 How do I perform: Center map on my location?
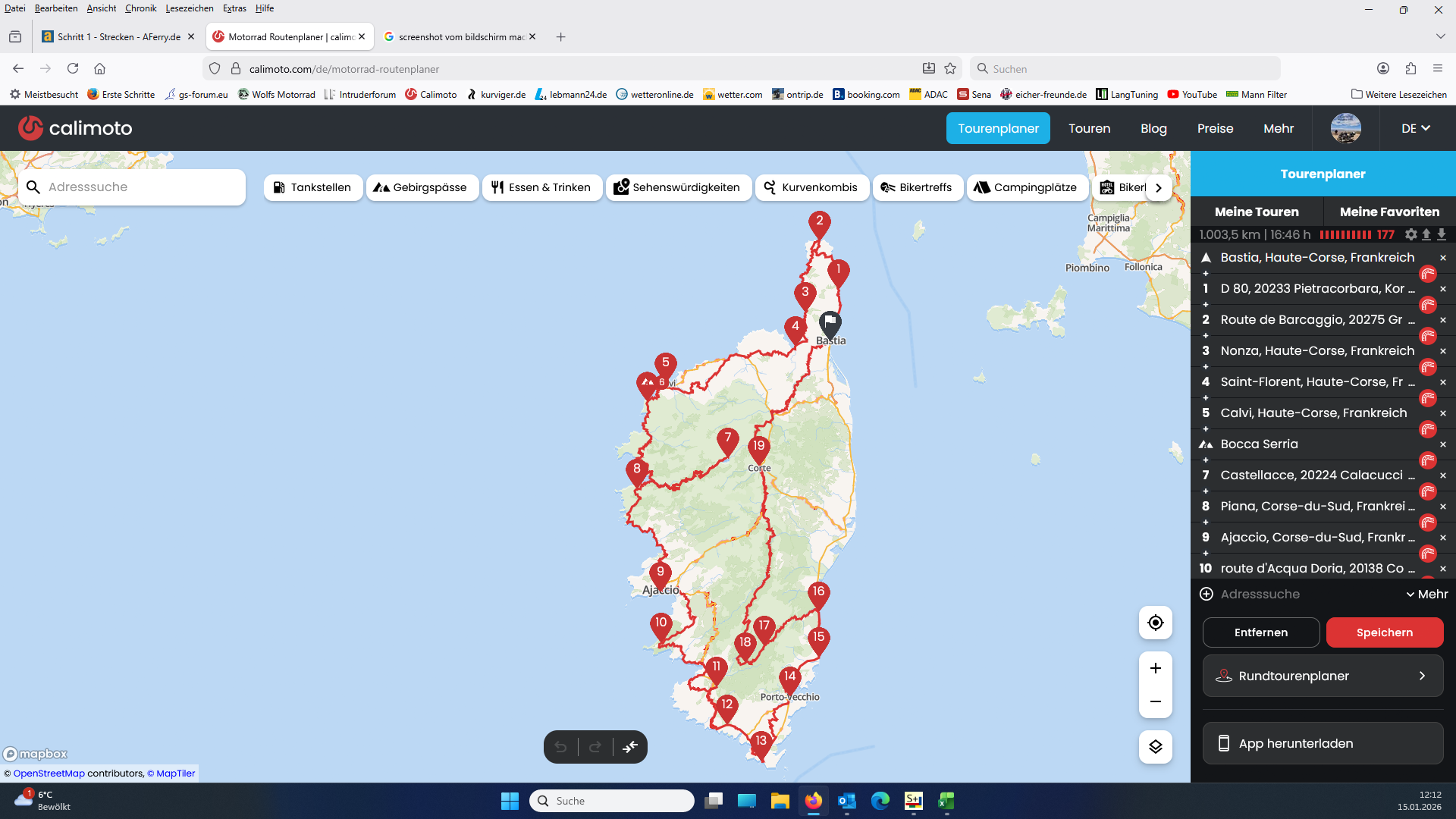[1155, 623]
